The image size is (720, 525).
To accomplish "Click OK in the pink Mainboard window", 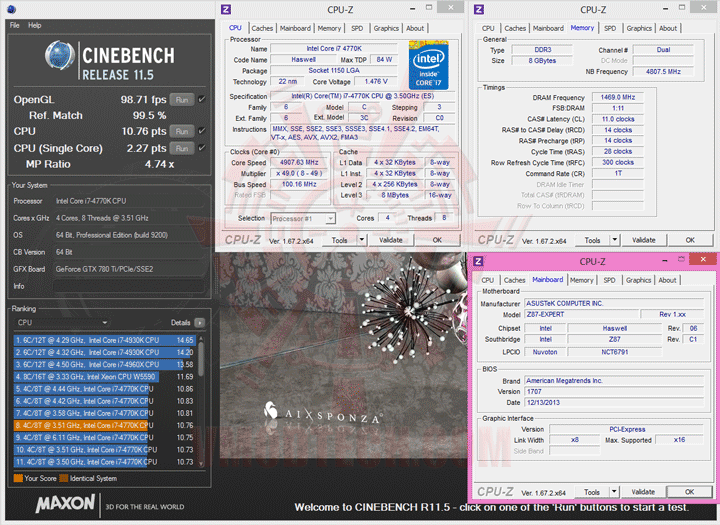I will [690, 491].
